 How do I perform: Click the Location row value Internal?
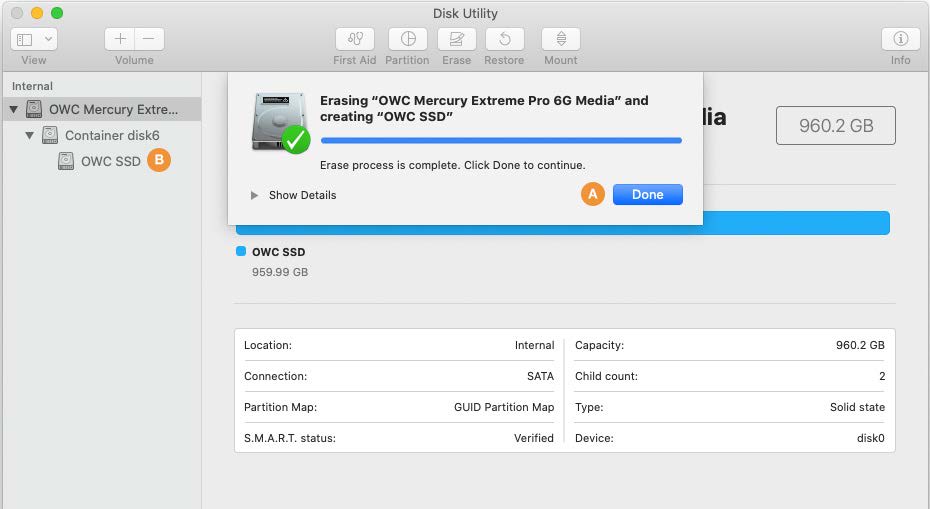534,345
